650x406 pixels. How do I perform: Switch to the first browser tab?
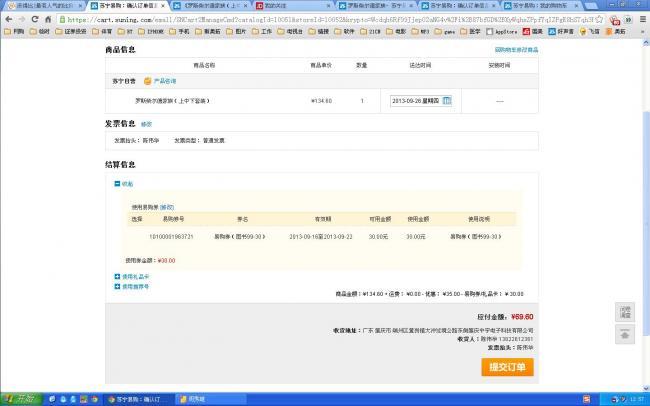point(44,6)
